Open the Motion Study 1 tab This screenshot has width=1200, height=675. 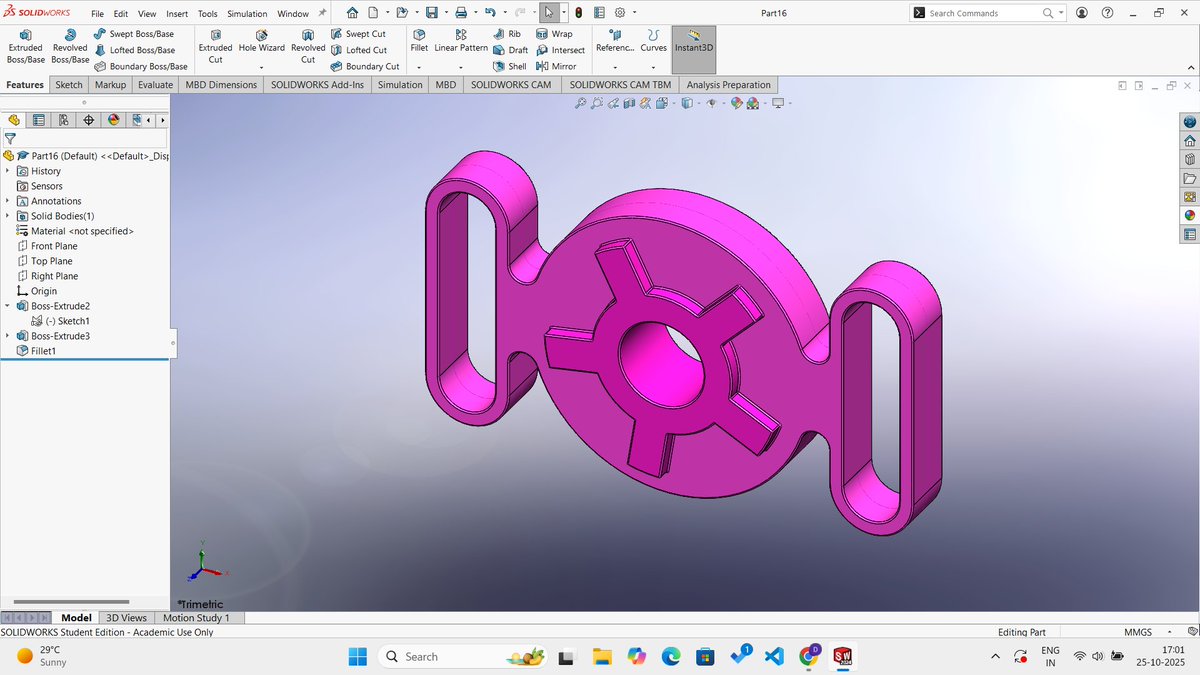[196, 618]
